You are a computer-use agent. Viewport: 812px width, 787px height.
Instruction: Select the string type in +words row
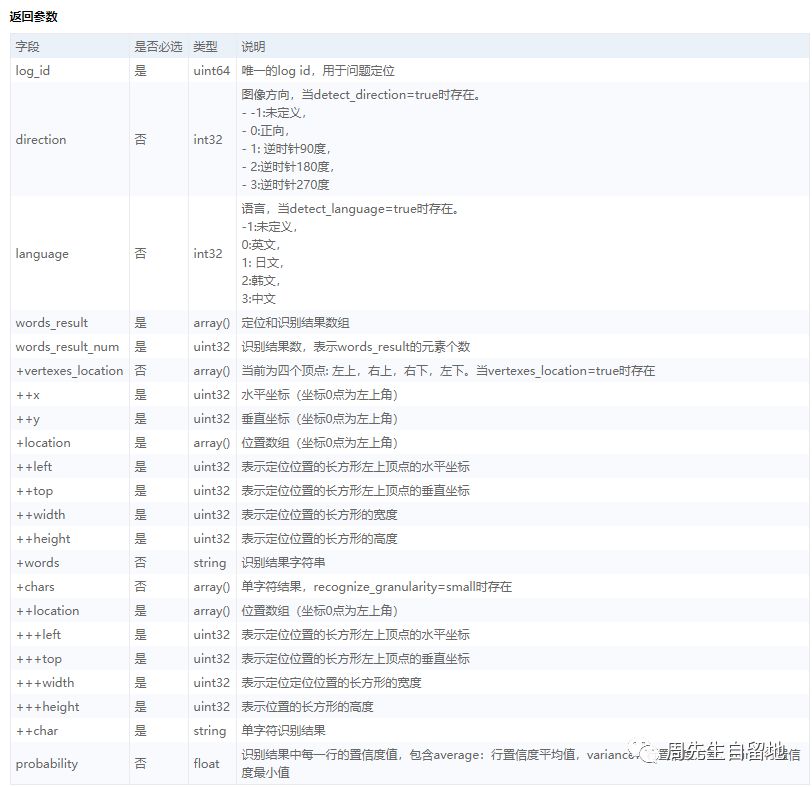point(210,563)
